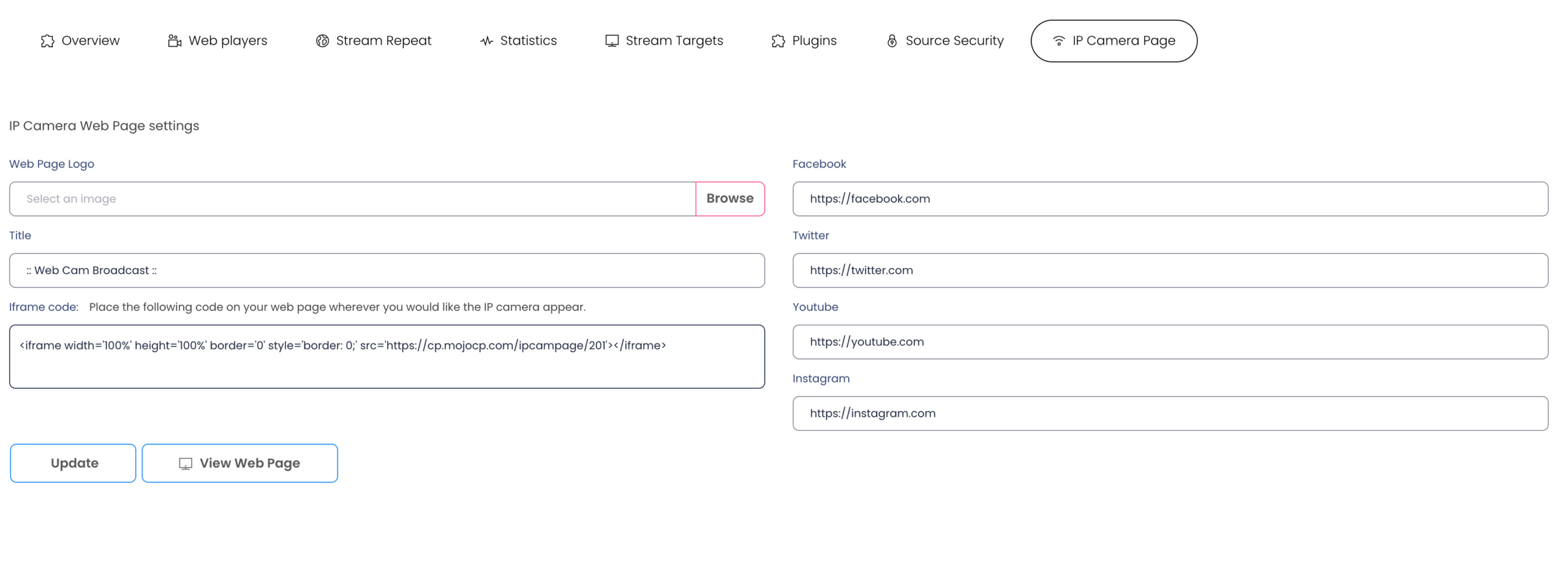Go to the Stream Targets tab
The height and width of the screenshot is (573, 1568).
(664, 41)
